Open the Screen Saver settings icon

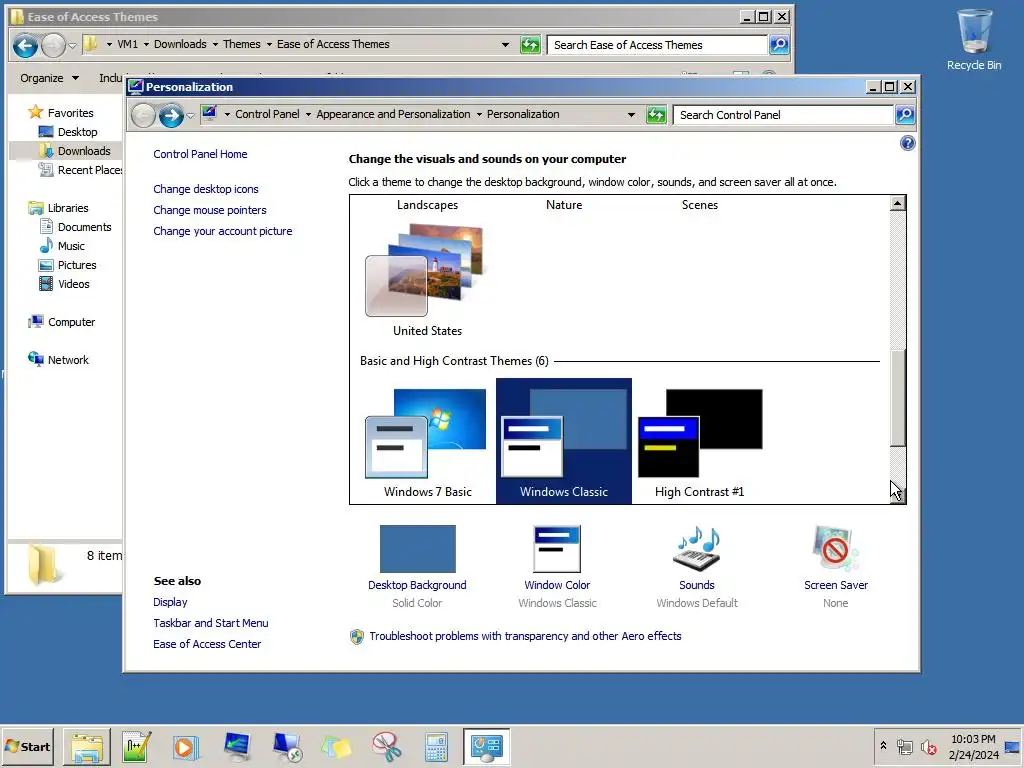coord(835,549)
